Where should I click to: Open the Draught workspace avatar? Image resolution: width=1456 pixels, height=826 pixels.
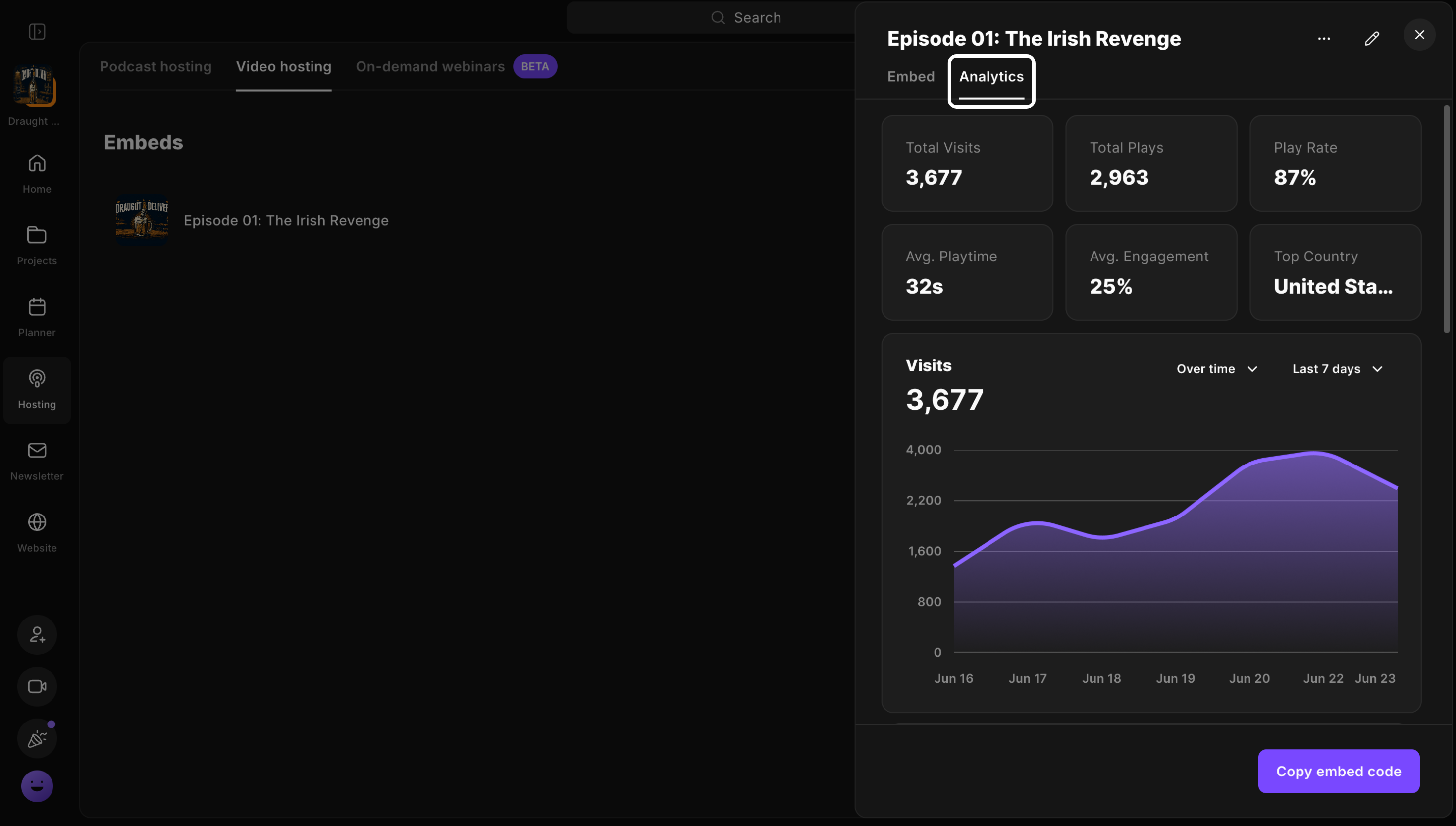(x=35, y=86)
